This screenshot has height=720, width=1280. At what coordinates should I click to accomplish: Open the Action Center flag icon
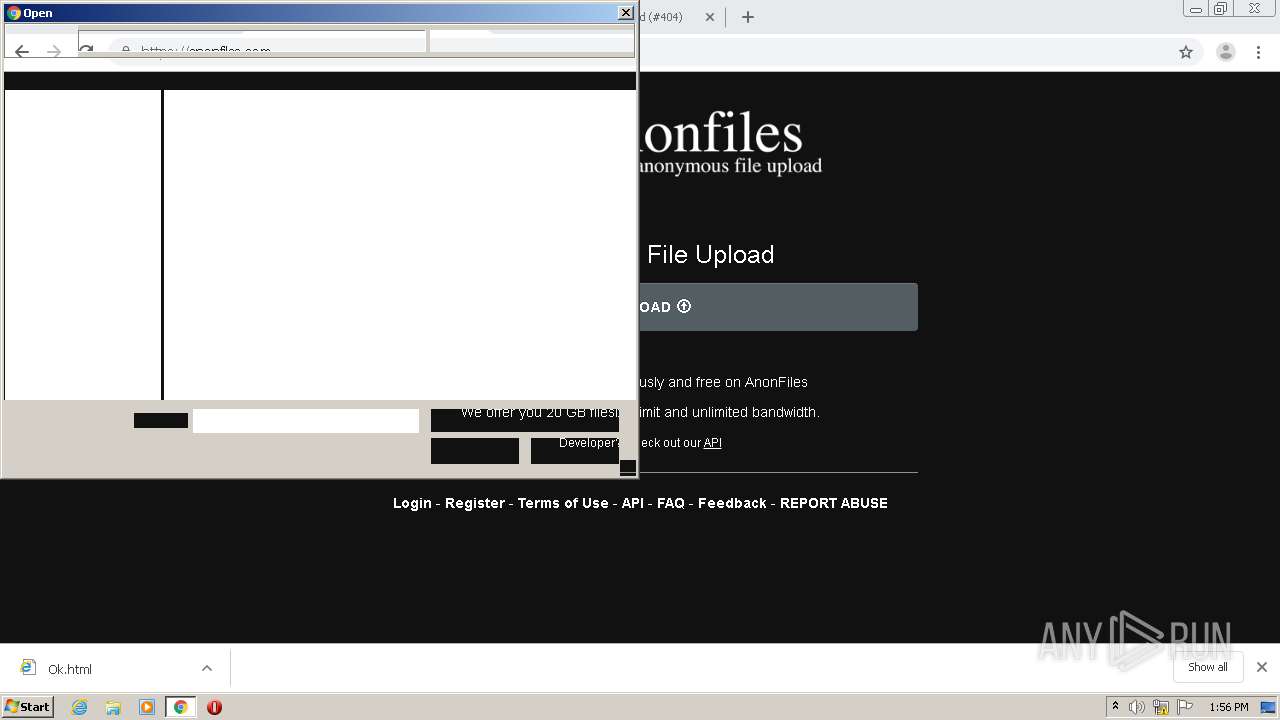tap(1185, 707)
